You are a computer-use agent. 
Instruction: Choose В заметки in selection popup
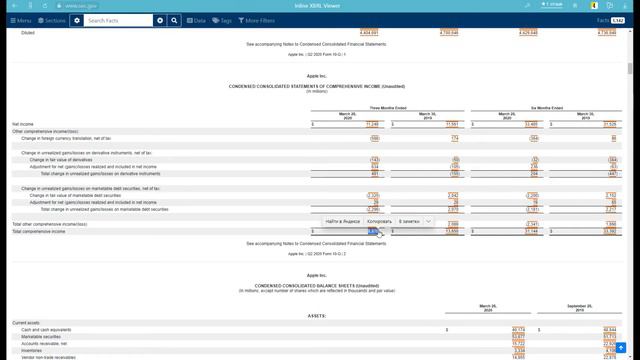coord(409,221)
